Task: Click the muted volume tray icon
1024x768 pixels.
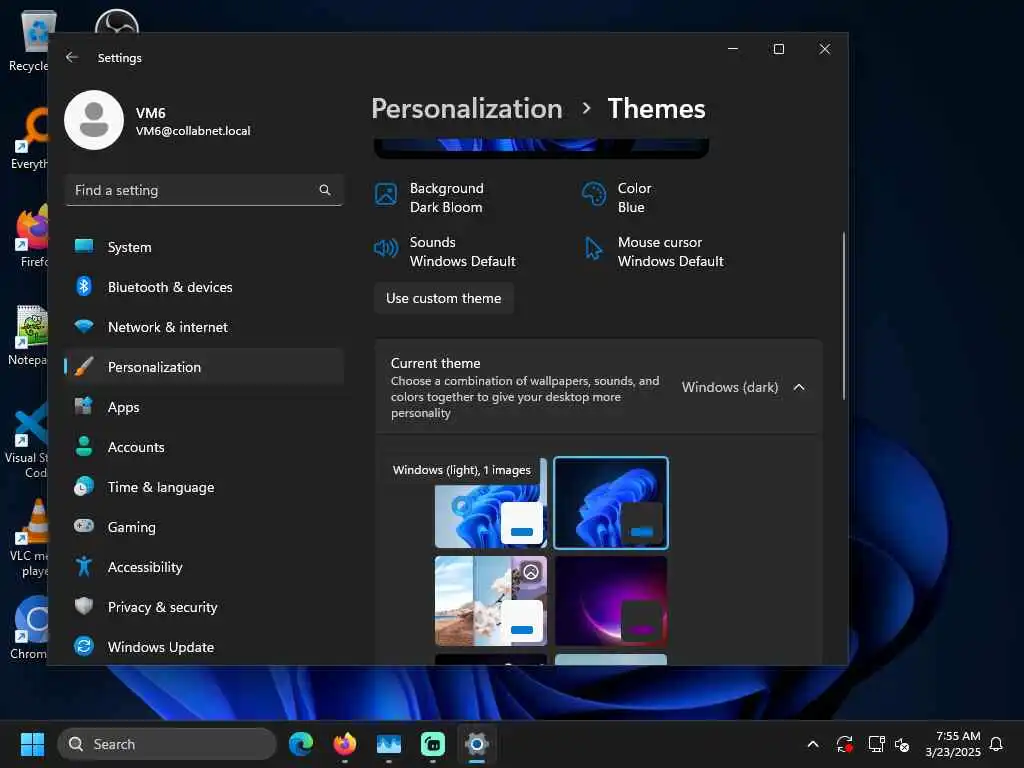Action: click(x=902, y=744)
